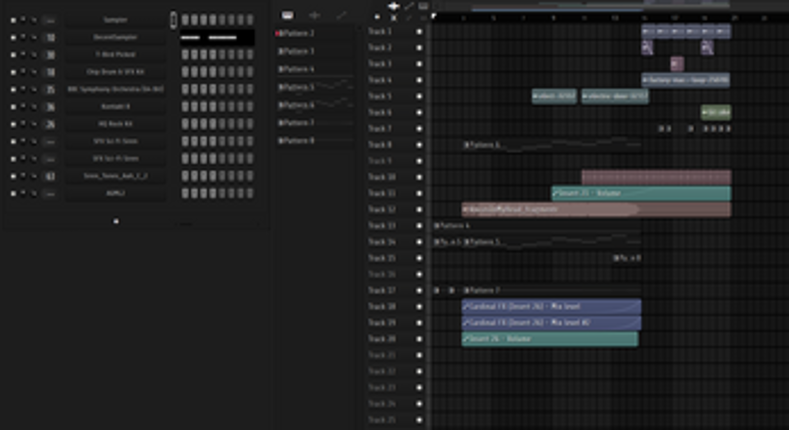
Task: Toggle first step of Sampler channel
Action: pyautogui.click(x=185, y=20)
